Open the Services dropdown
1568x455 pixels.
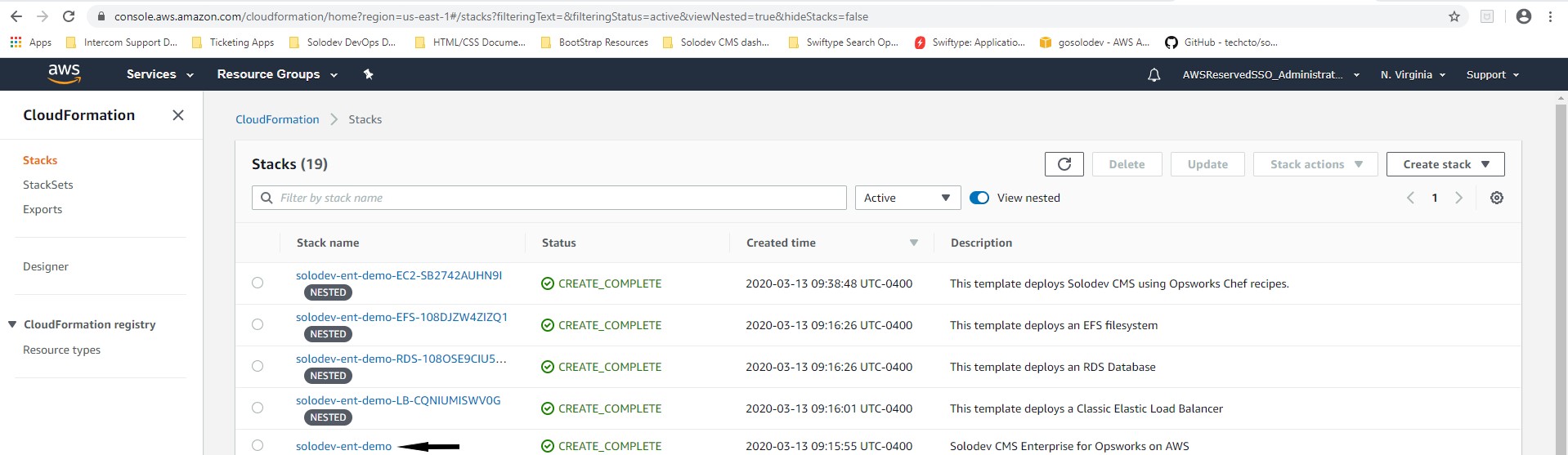[160, 74]
